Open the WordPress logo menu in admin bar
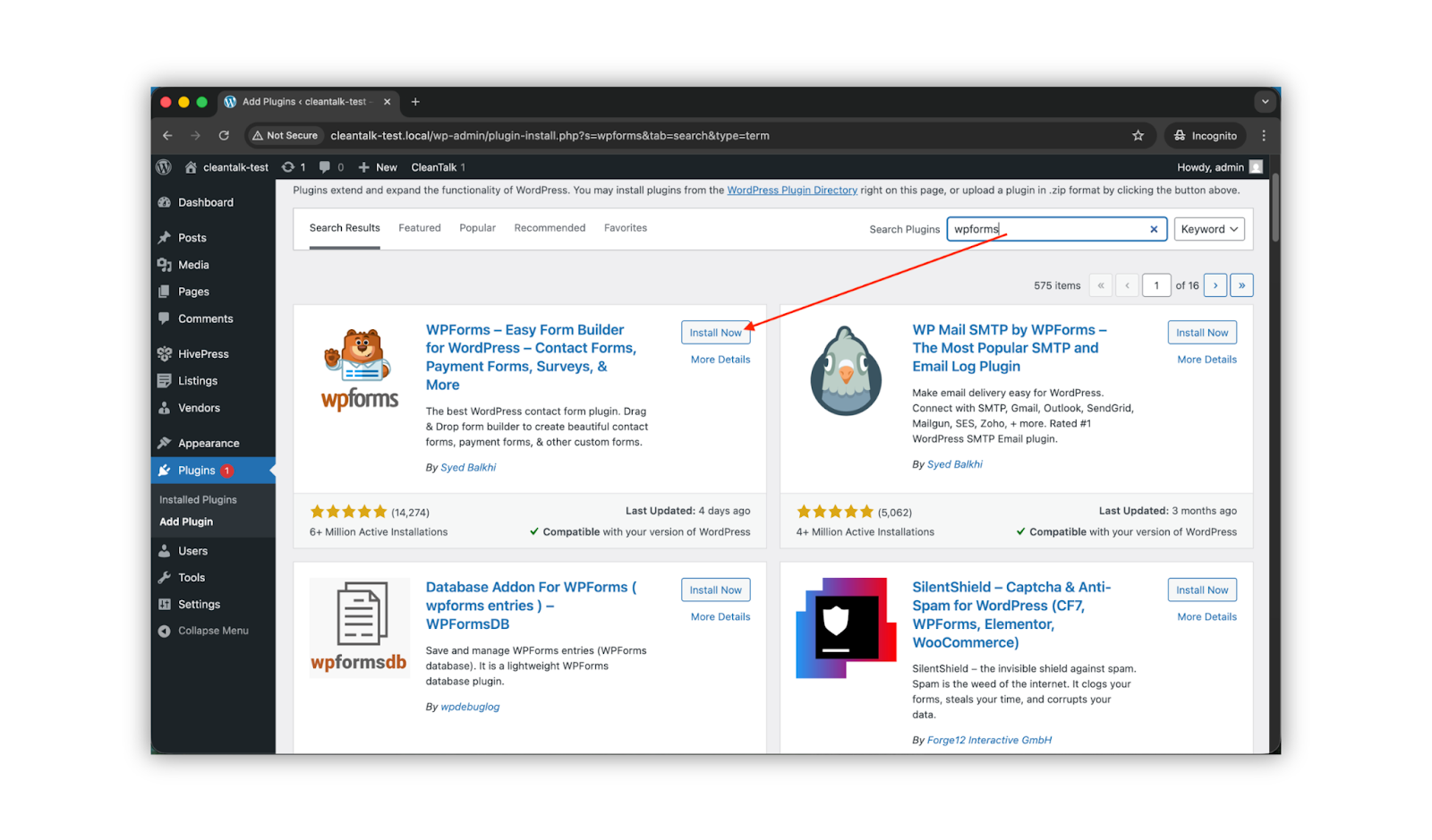Viewport: 1432px width, 840px height. pos(164,167)
